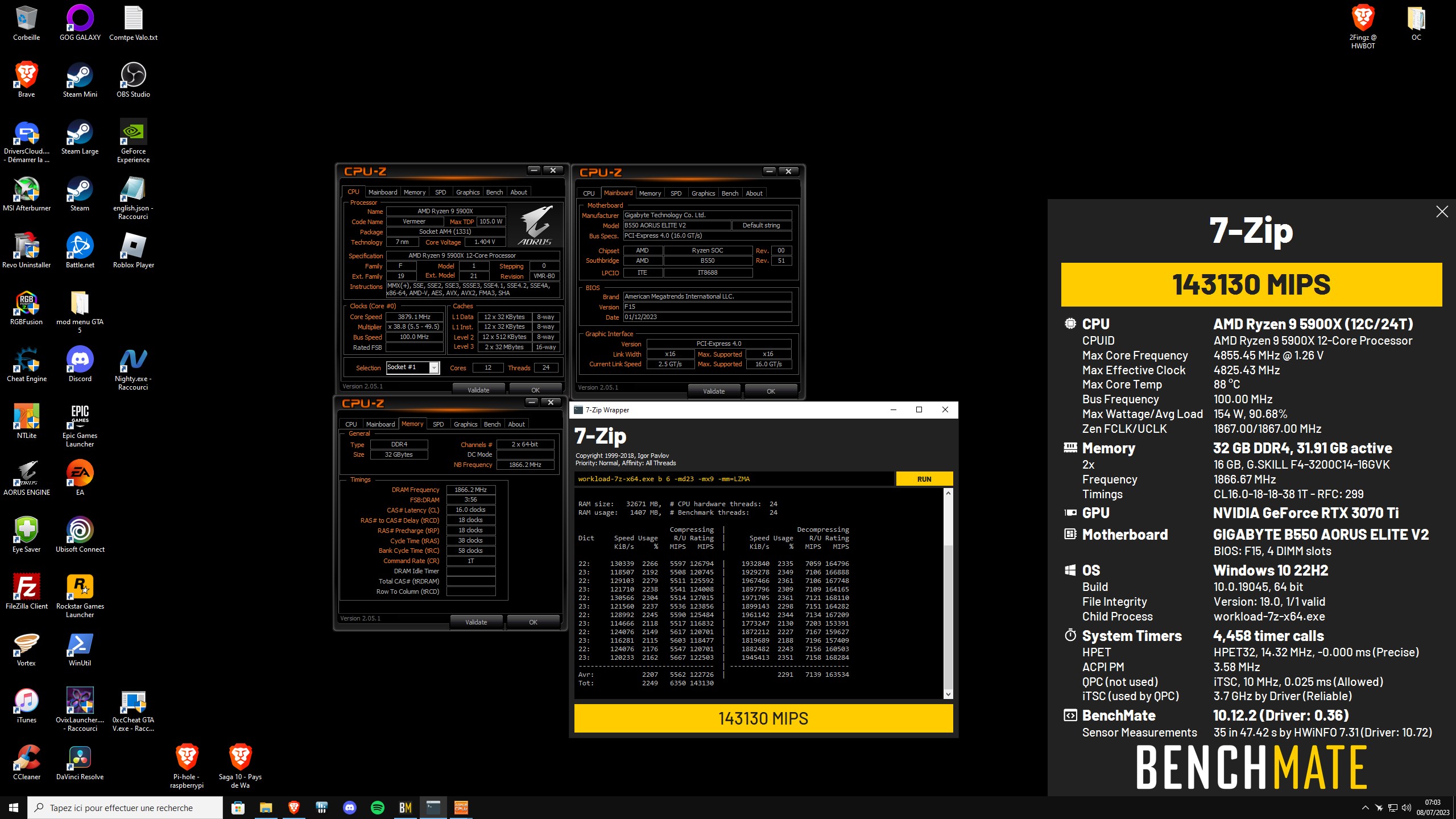Viewport: 1456px width, 819px height.
Task: Open GeForce Experience shortcut
Action: point(133,140)
